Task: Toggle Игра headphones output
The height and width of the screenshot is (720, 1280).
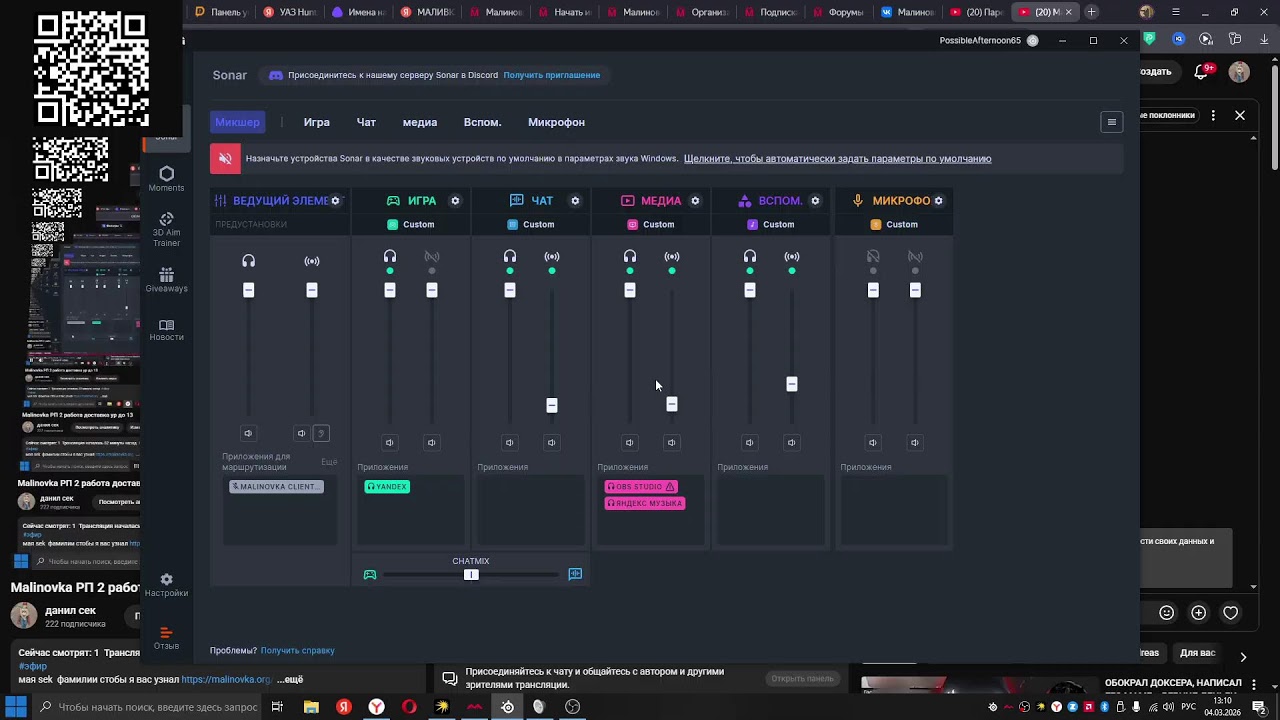Action: pyautogui.click(x=390, y=257)
